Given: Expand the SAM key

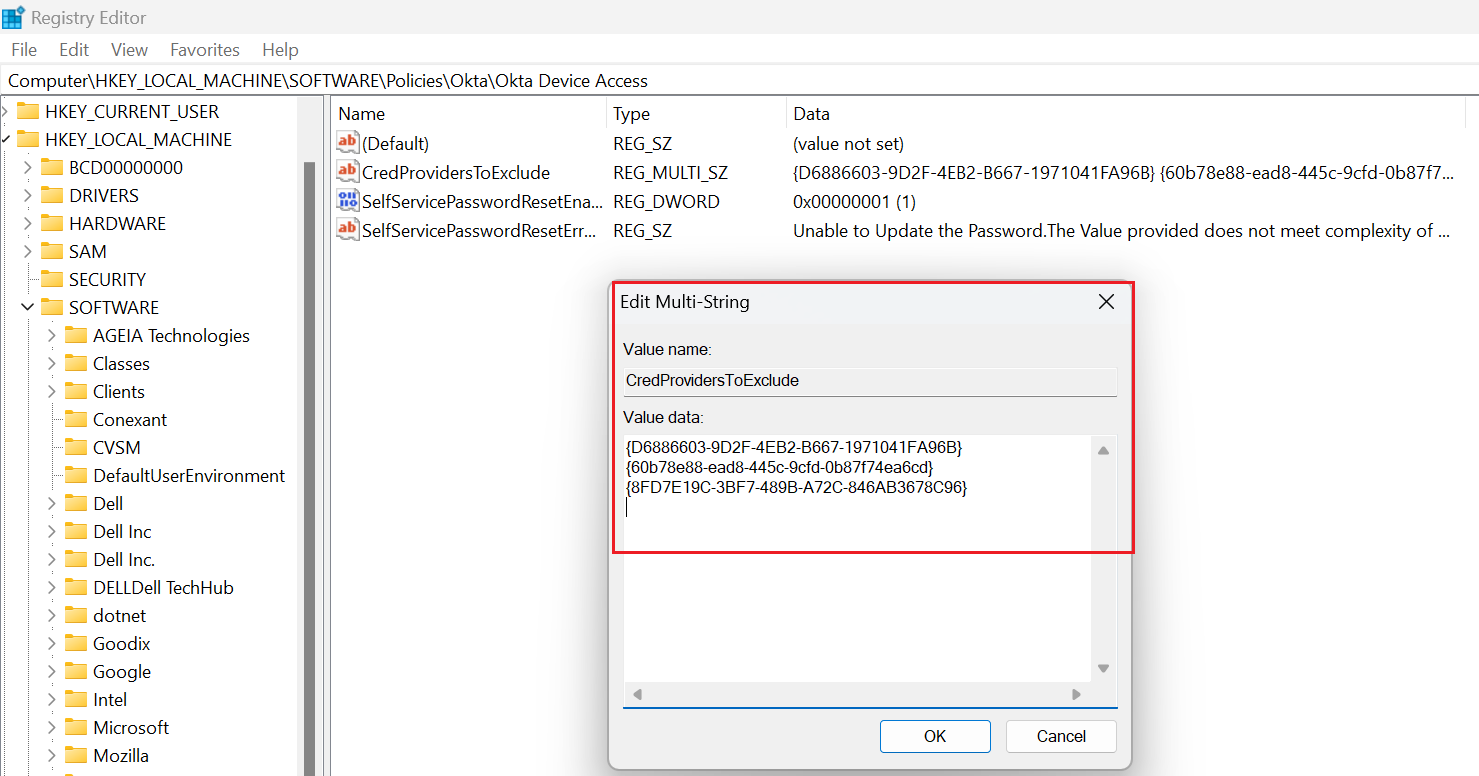Looking at the screenshot, I should (28, 252).
